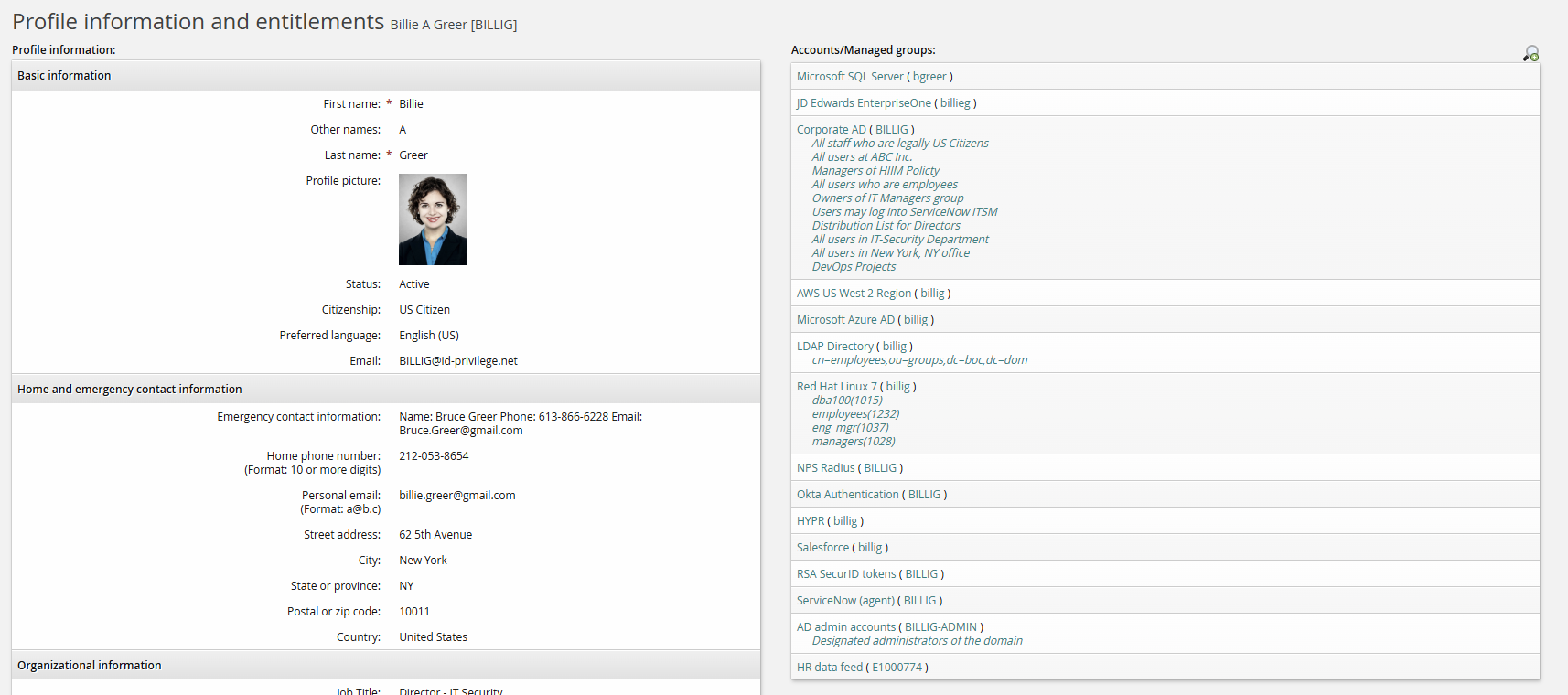Open the JD Edwards EnterpriseOne account link
The image size is (1568, 695).
864,103
